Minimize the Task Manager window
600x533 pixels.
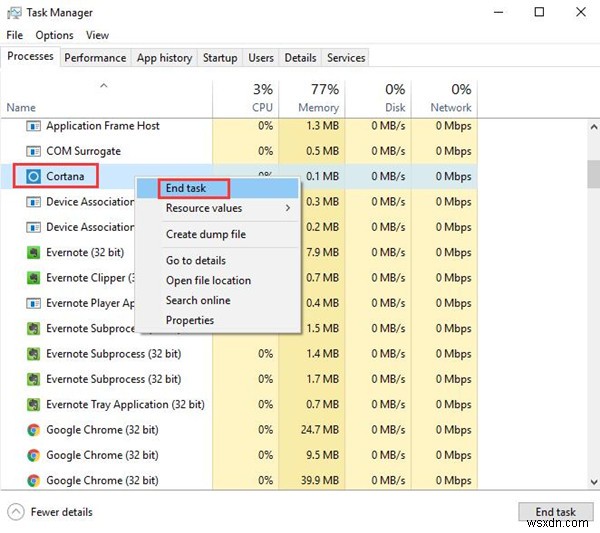coord(498,12)
